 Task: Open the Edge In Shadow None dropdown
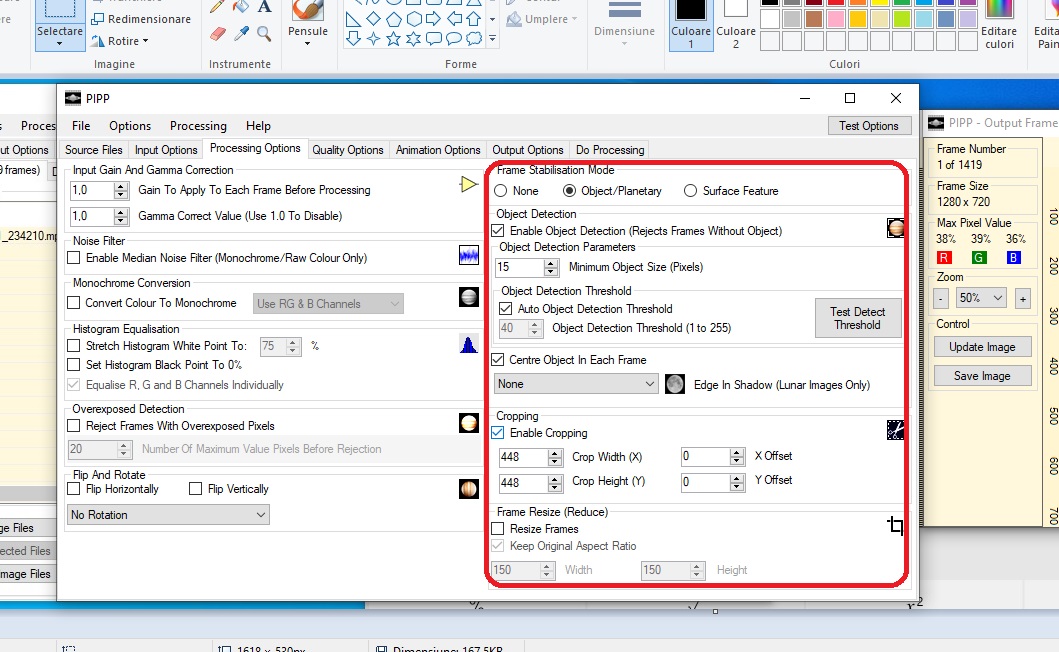click(x=576, y=384)
